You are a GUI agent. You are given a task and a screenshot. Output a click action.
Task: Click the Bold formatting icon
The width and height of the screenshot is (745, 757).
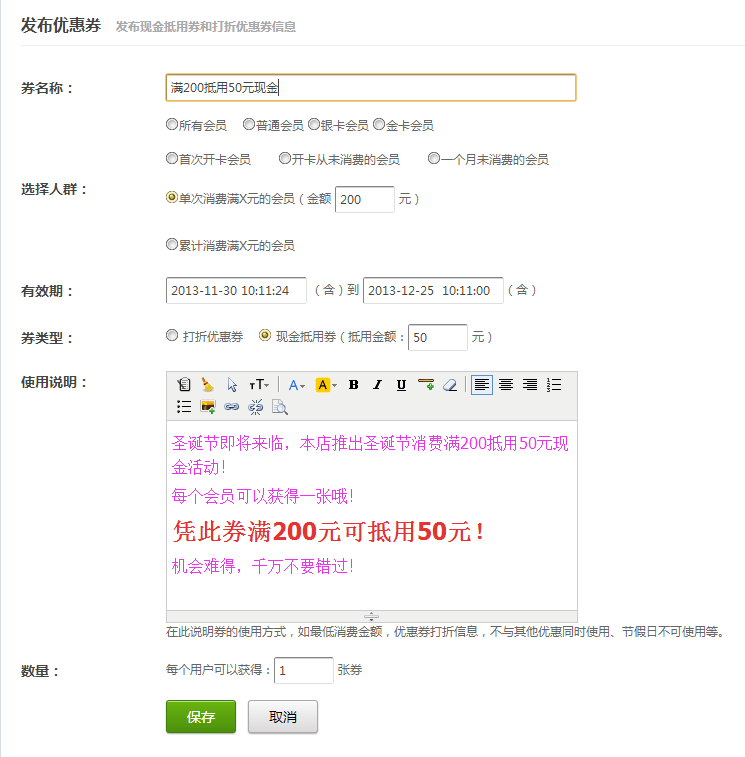353,385
